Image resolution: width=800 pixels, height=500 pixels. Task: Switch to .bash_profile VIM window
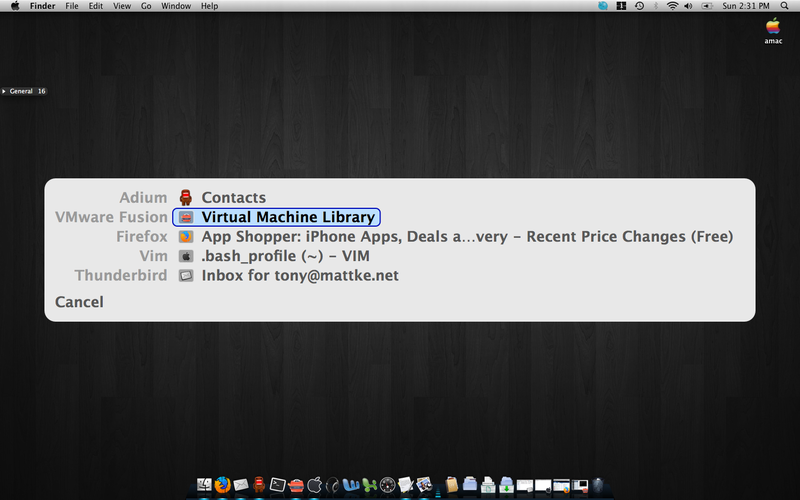[285, 256]
